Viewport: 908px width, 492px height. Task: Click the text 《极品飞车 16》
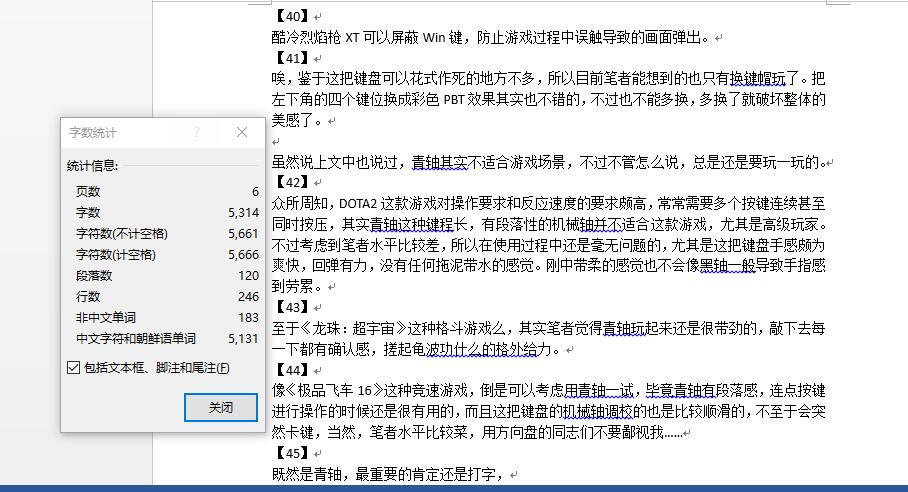(x=334, y=391)
